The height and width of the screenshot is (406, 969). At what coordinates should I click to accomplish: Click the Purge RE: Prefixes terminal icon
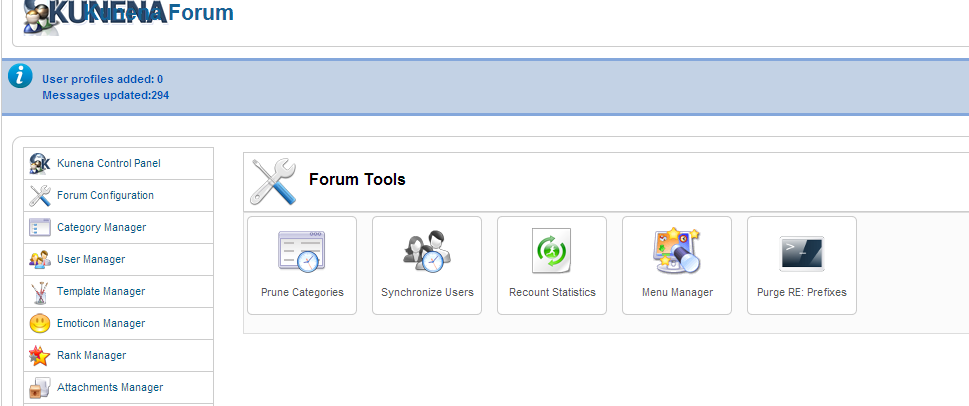[x=802, y=253]
